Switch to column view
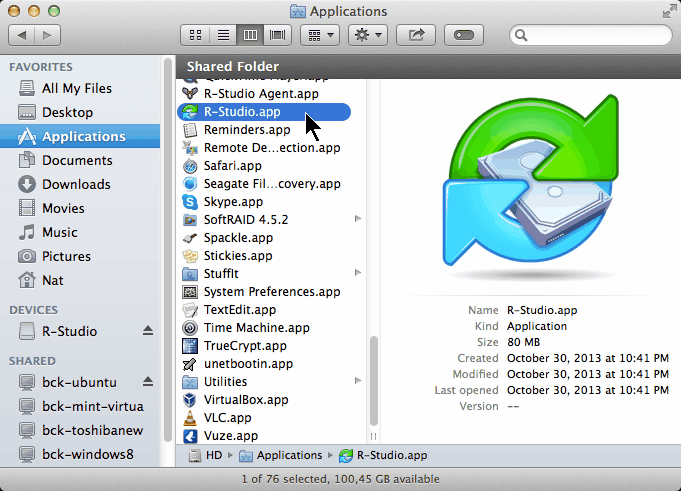681x491 pixels. click(250, 35)
